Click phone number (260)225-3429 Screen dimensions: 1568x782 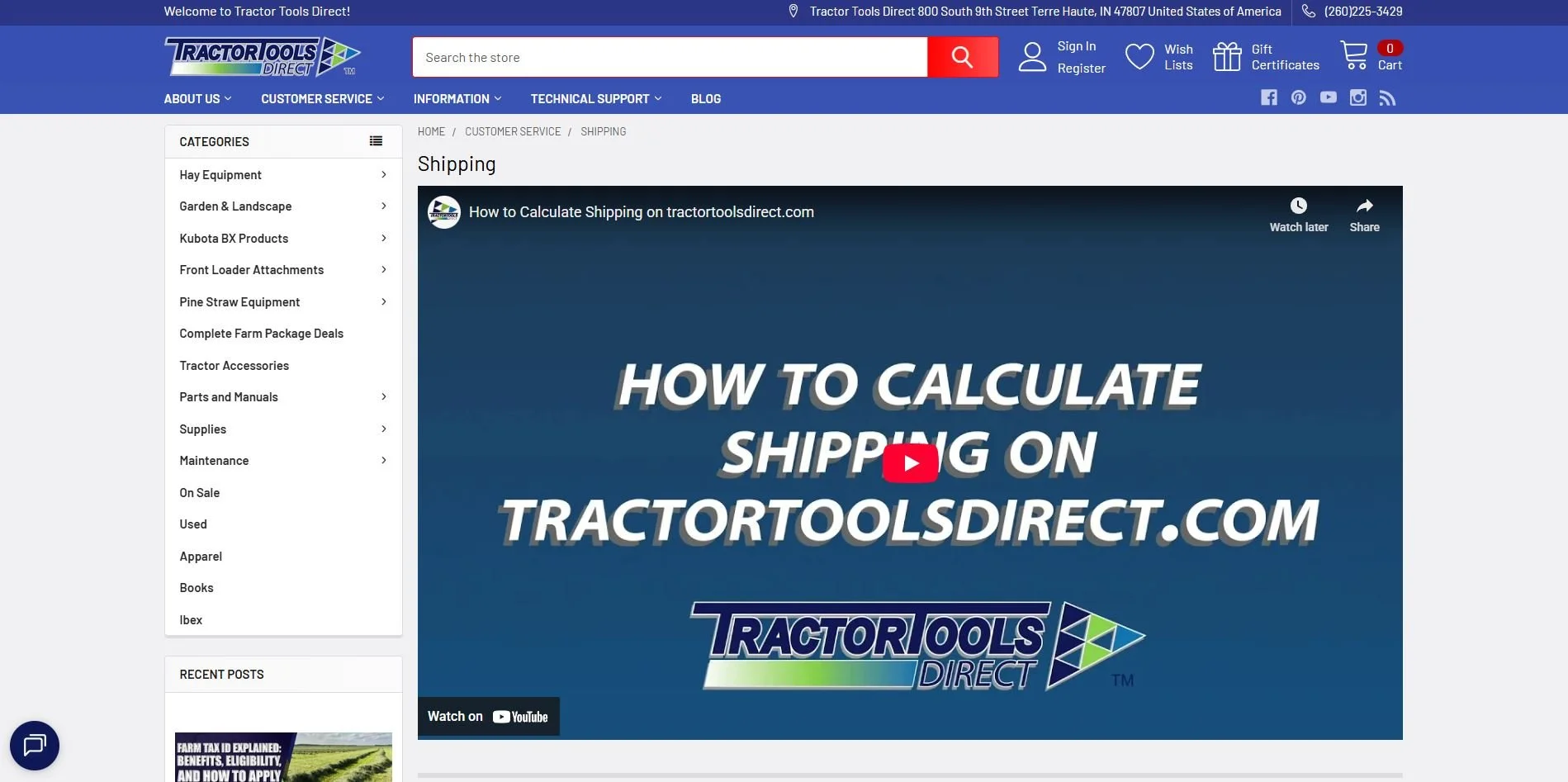(x=1363, y=12)
